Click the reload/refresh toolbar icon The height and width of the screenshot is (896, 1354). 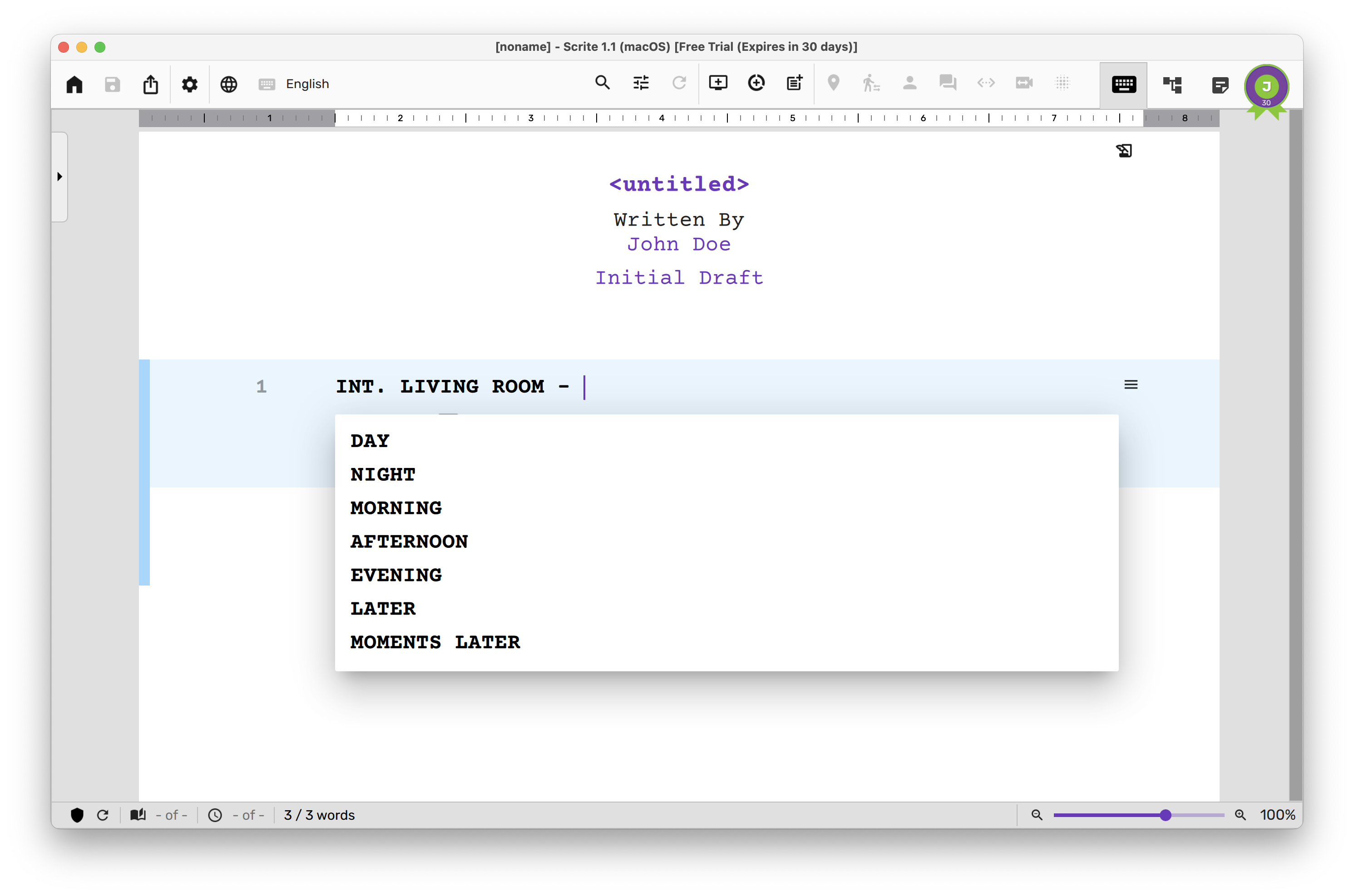coord(679,83)
